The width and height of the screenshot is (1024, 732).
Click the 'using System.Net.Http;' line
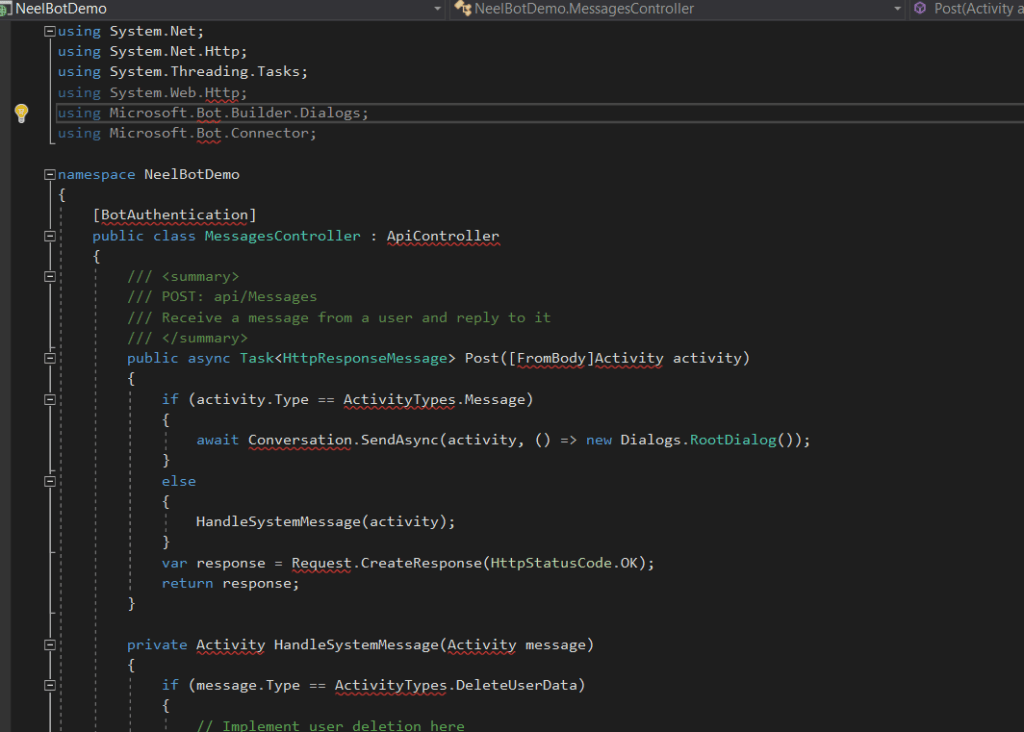tap(152, 51)
